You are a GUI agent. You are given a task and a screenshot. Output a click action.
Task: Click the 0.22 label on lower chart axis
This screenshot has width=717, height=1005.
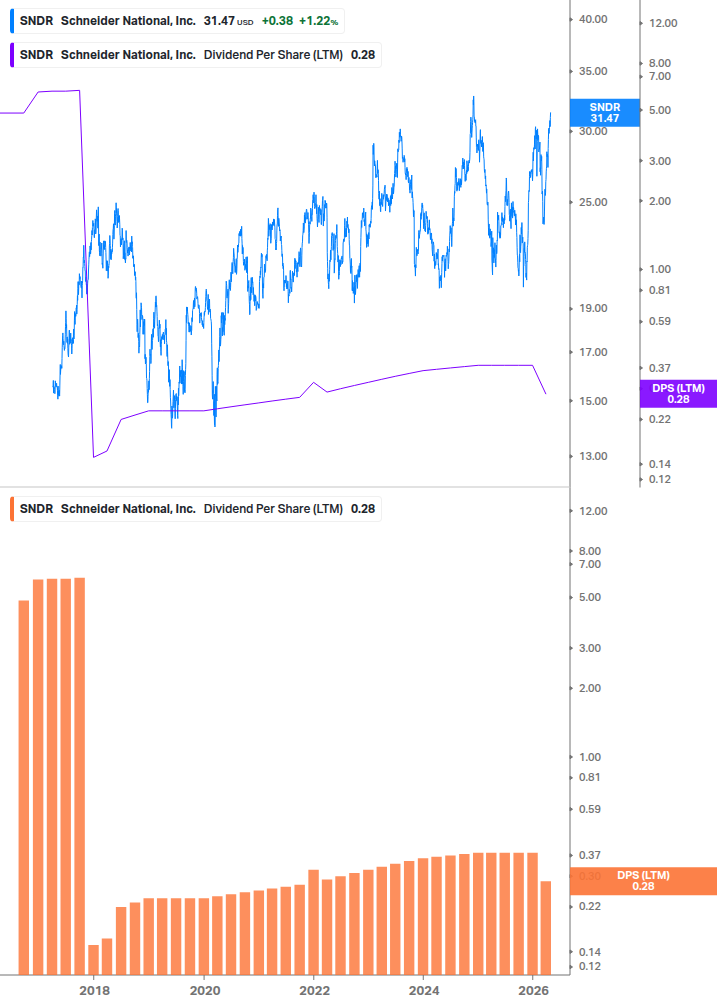(589, 906)
